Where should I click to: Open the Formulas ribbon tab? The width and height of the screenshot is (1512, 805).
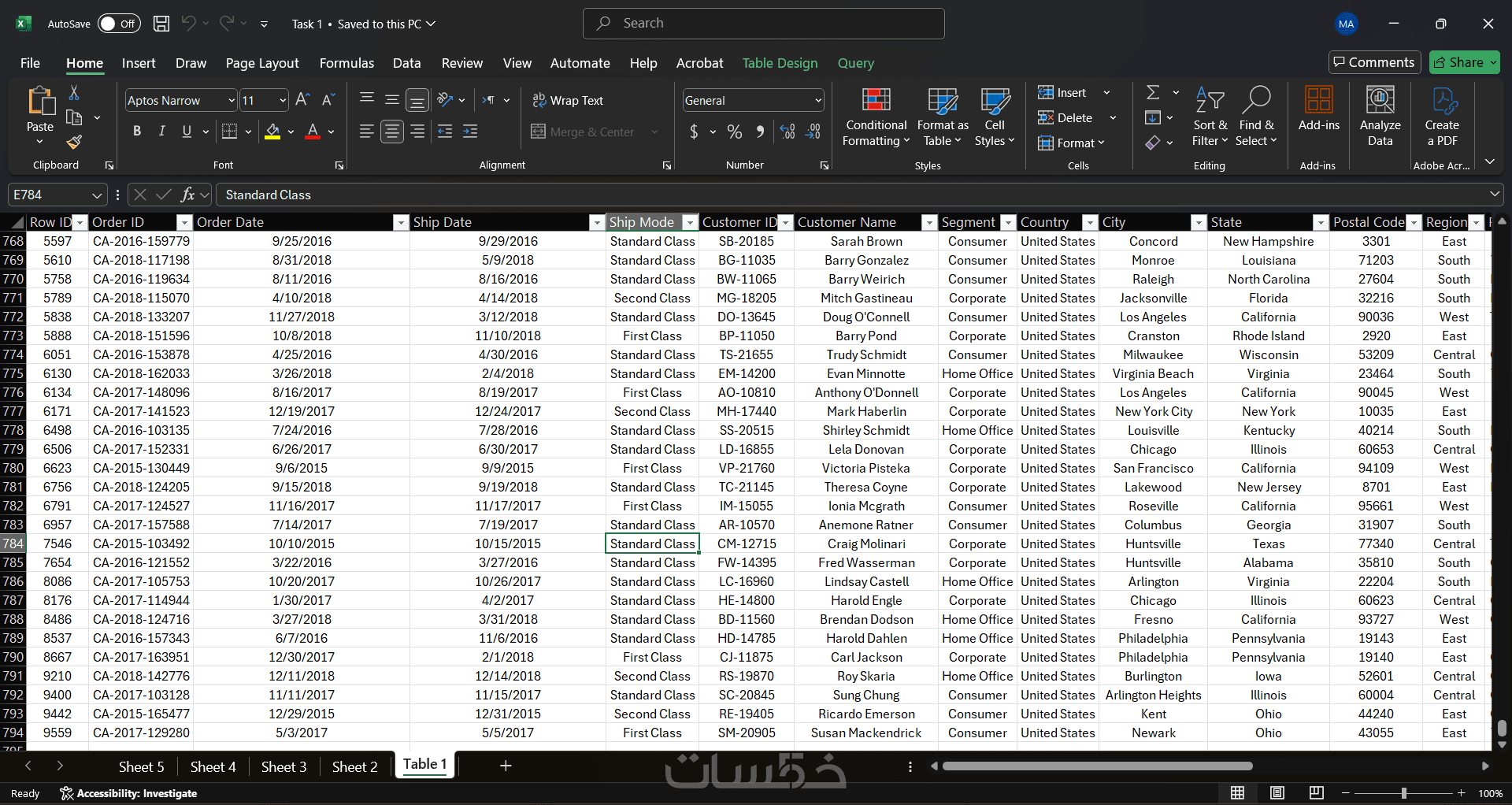(346, 63)
